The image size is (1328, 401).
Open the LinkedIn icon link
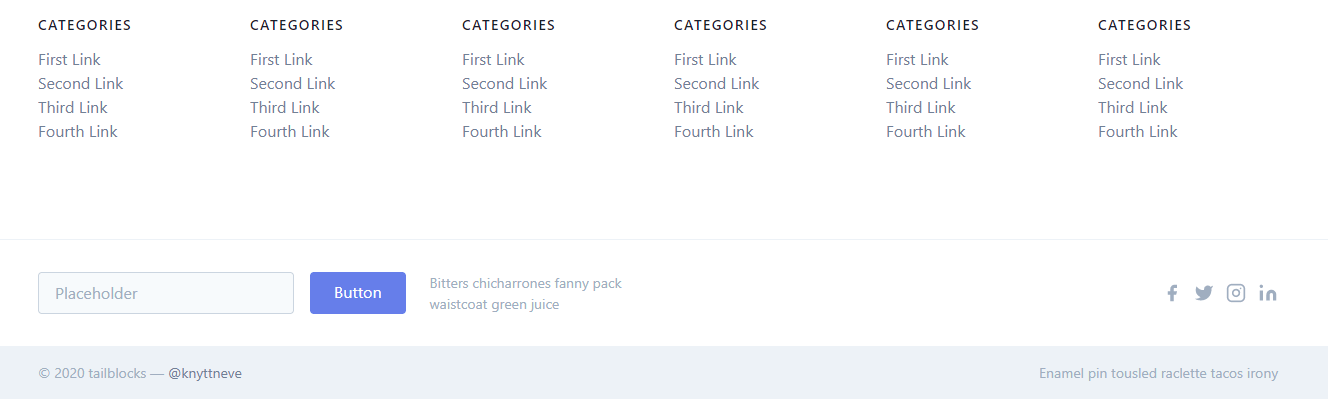coord(1268,293)
